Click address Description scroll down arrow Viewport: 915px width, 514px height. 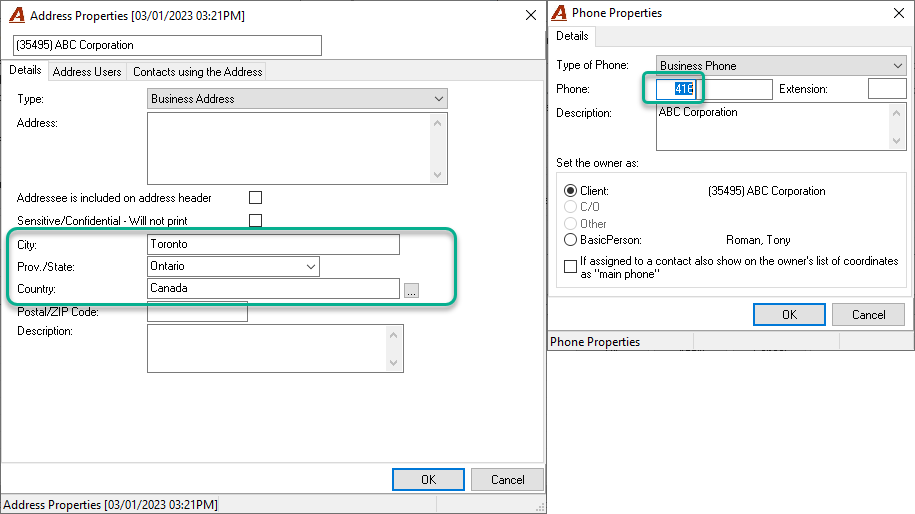pyautogui.click(x=393, y=362)
